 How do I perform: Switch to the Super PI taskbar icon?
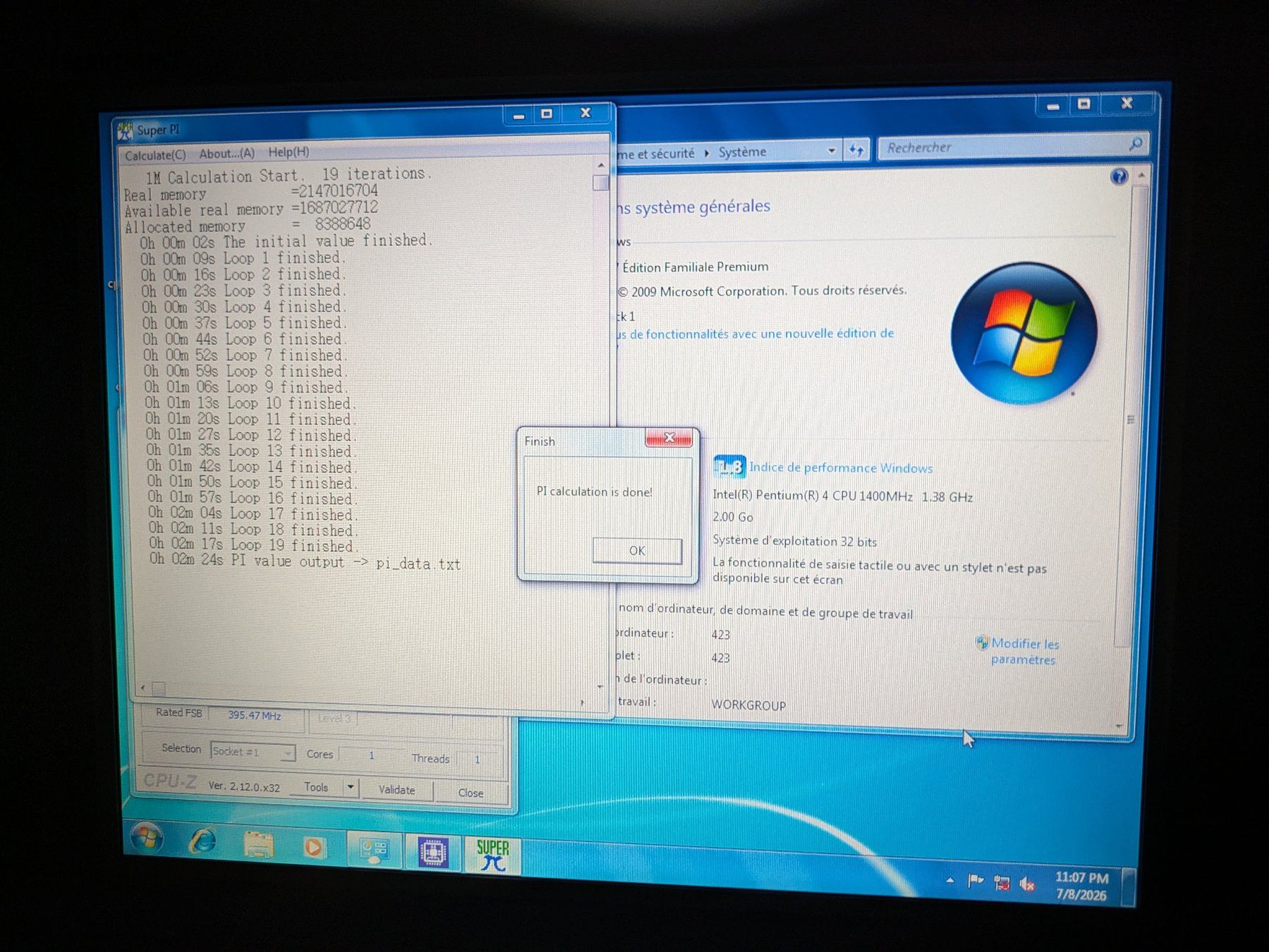[492, 855]
